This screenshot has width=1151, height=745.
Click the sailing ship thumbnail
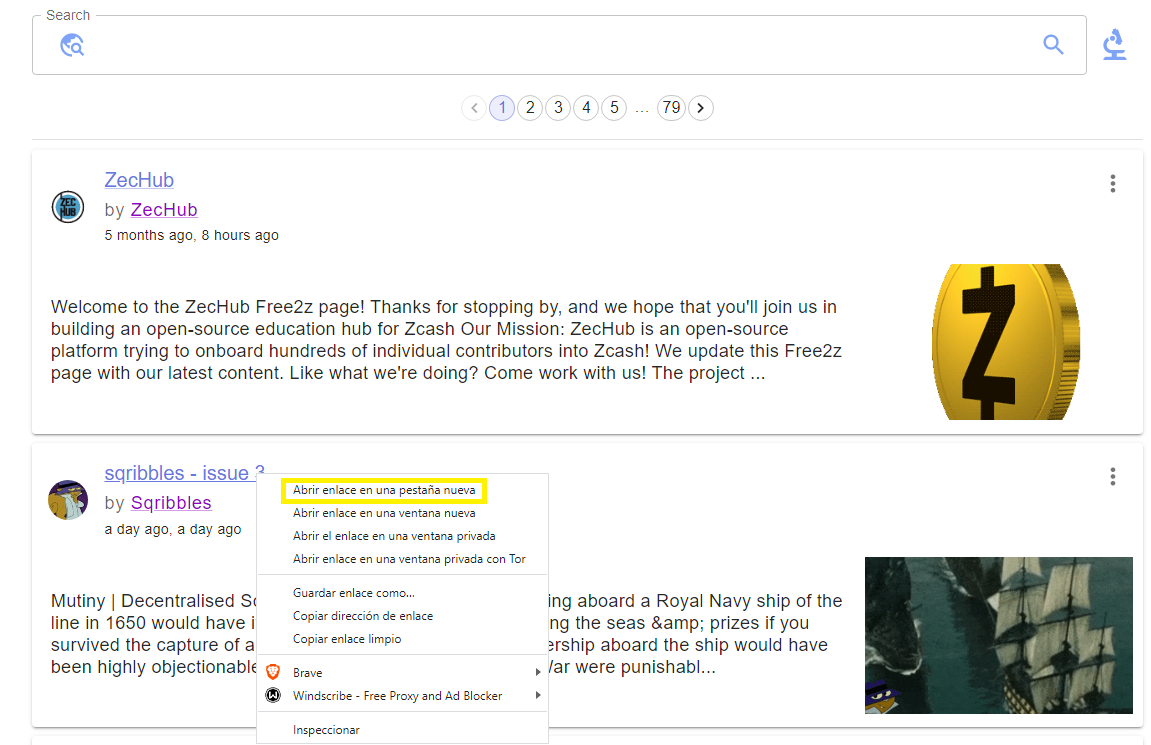click(x=998, y=635)
